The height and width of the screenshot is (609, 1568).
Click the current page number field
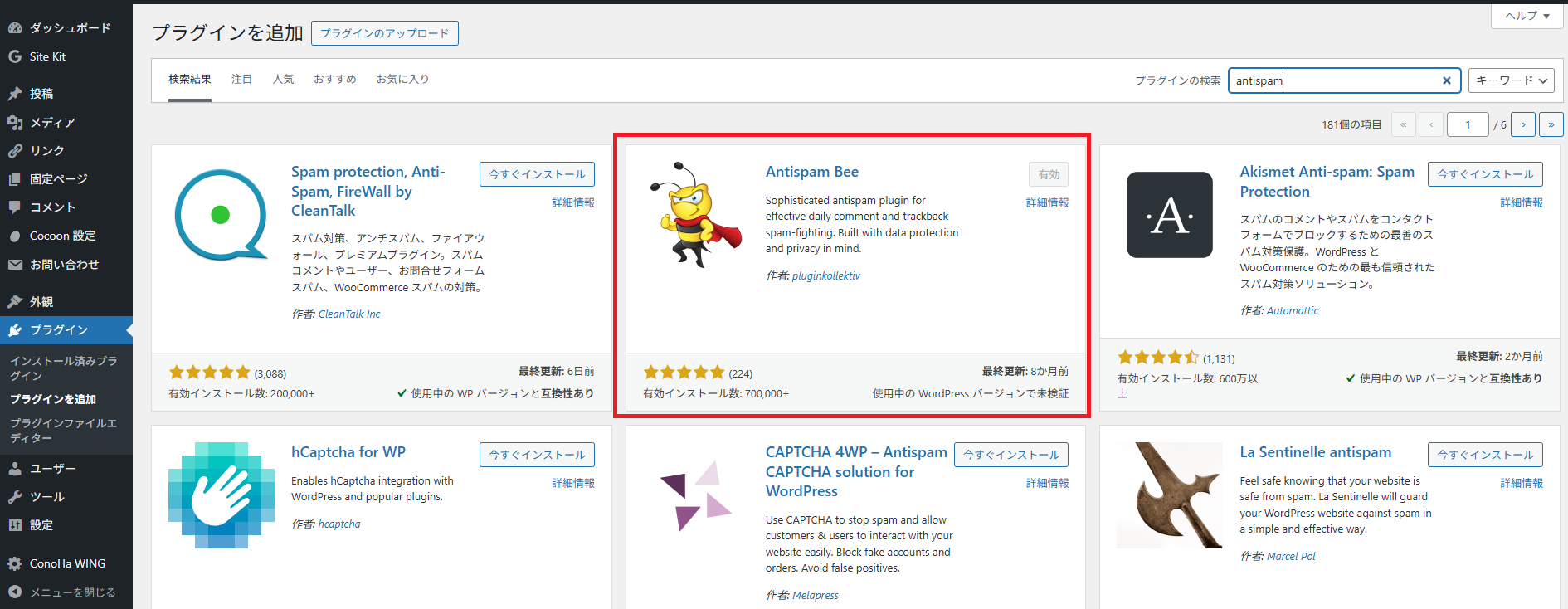(x=1468, y=124)
